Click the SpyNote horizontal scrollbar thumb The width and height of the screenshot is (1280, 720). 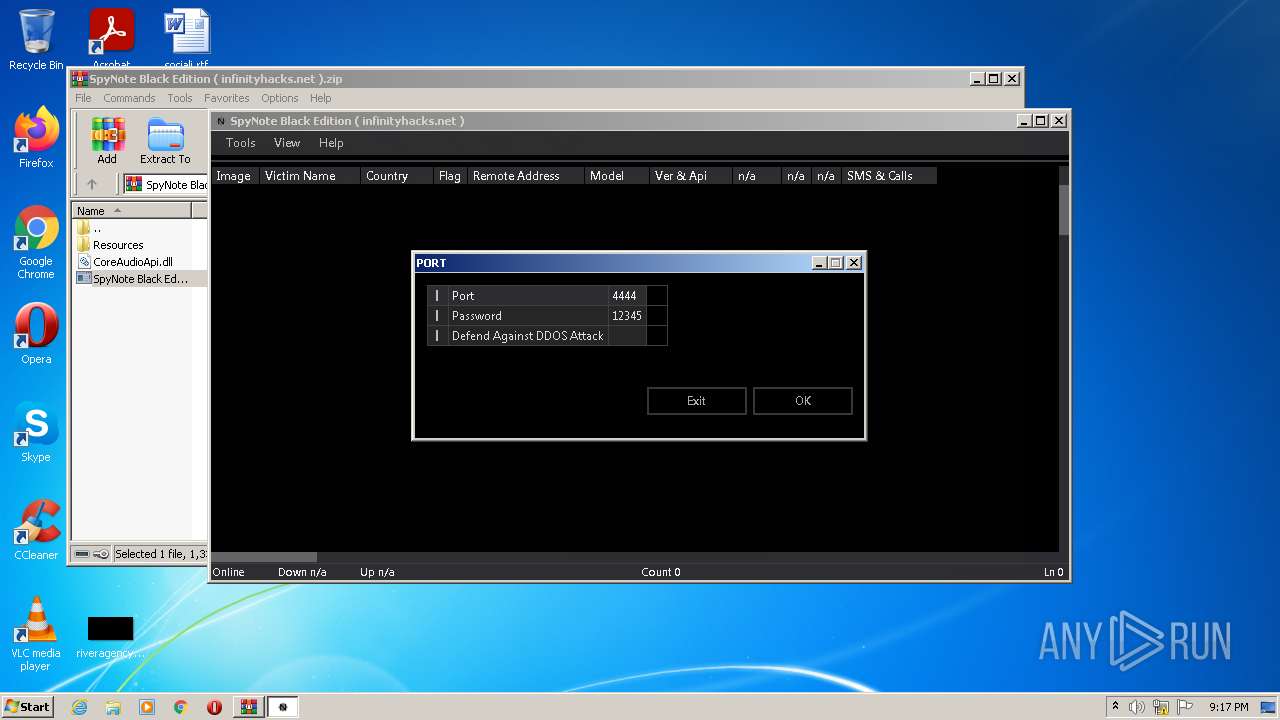click(264, 558)
